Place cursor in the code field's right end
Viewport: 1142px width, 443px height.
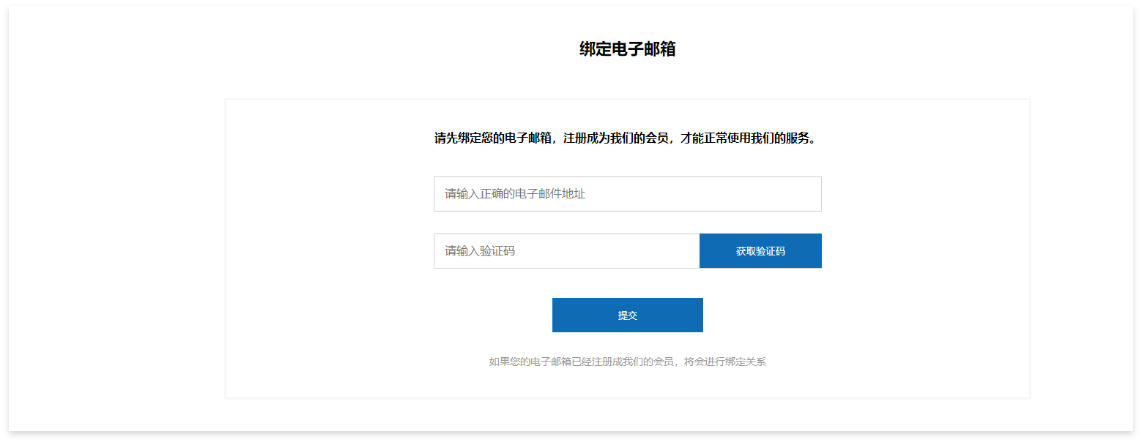pyautogui.click(x=685, y=251)
